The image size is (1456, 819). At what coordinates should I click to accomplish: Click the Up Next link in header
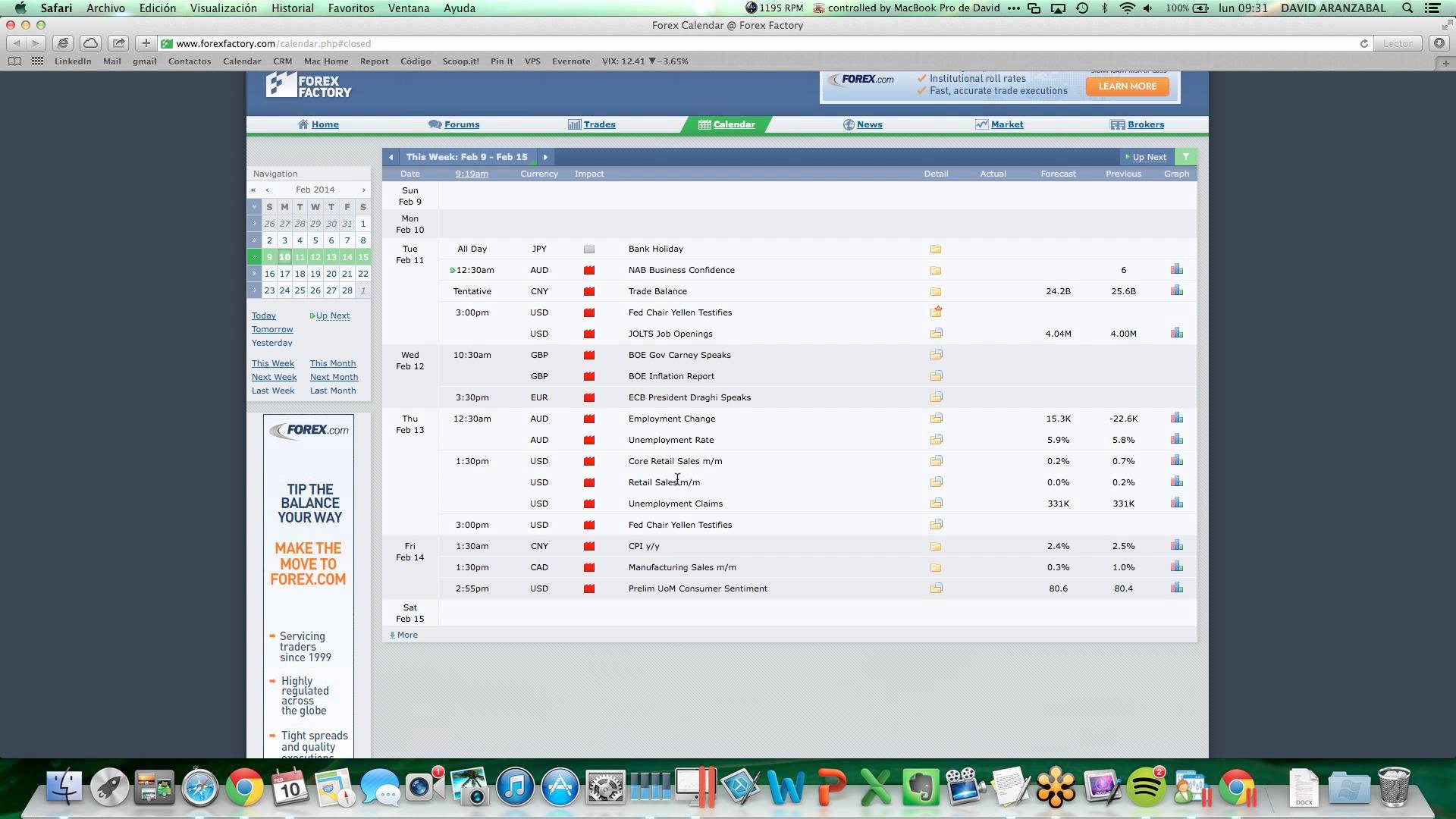1149,157
